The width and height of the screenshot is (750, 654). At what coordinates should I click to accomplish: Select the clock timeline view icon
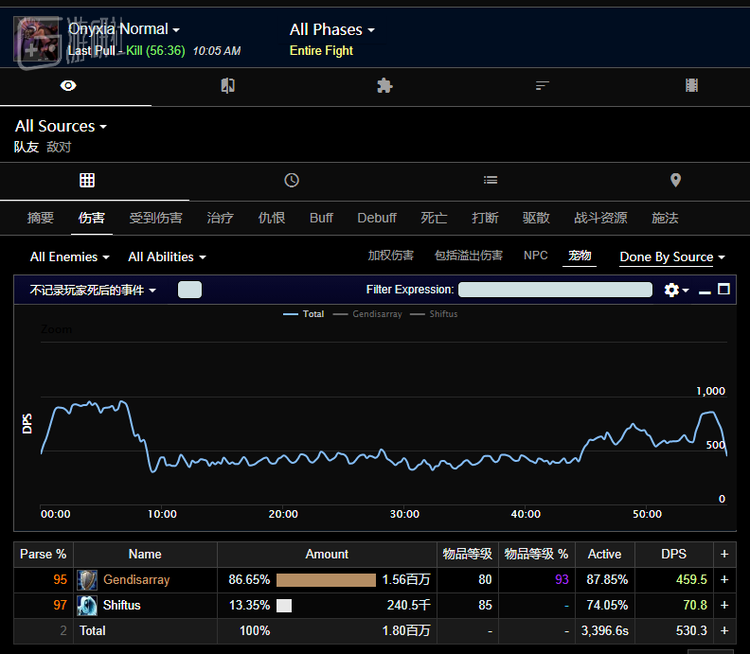tap(291, 180)
